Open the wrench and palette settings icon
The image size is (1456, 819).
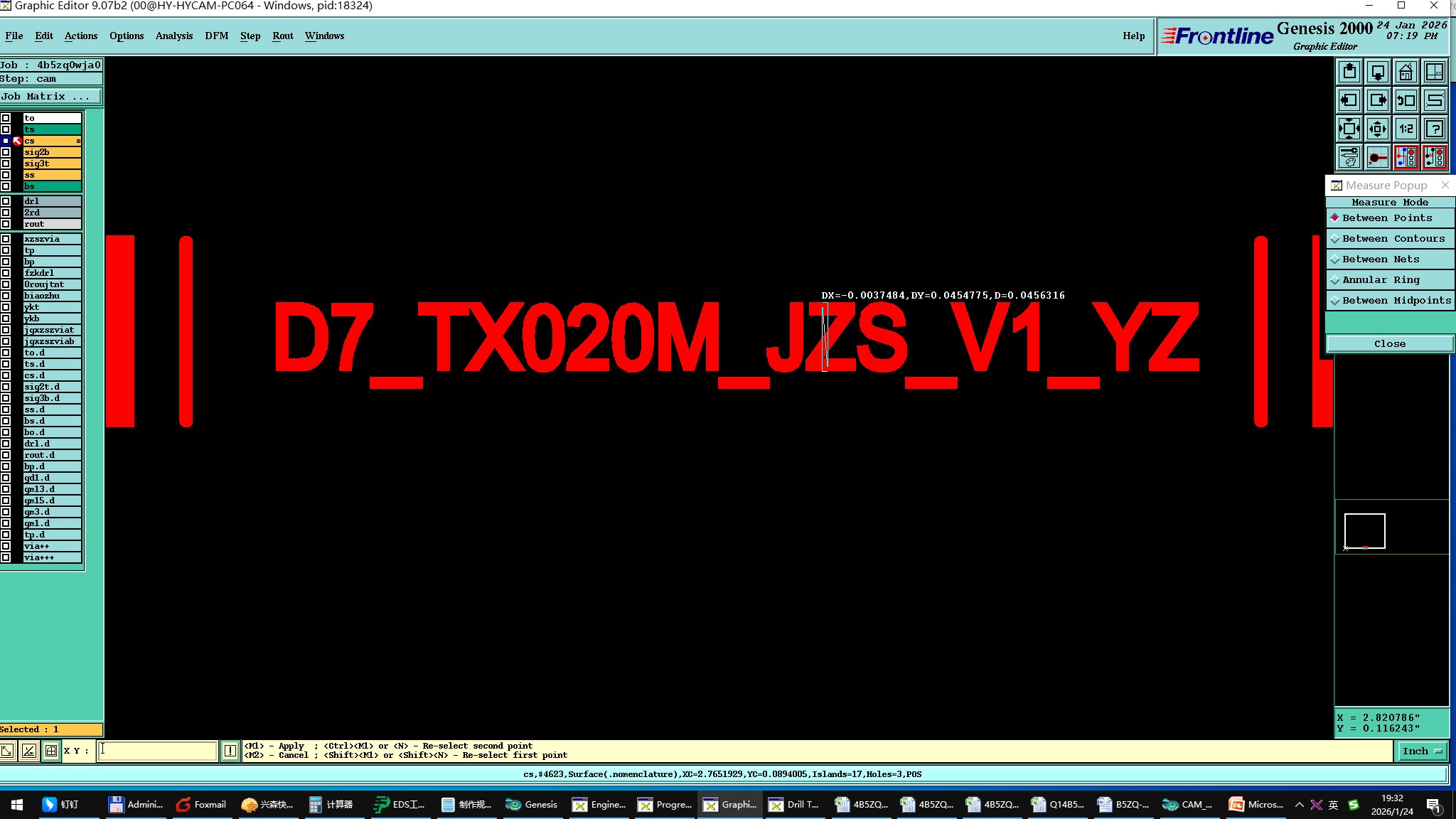click(1349, 157)
